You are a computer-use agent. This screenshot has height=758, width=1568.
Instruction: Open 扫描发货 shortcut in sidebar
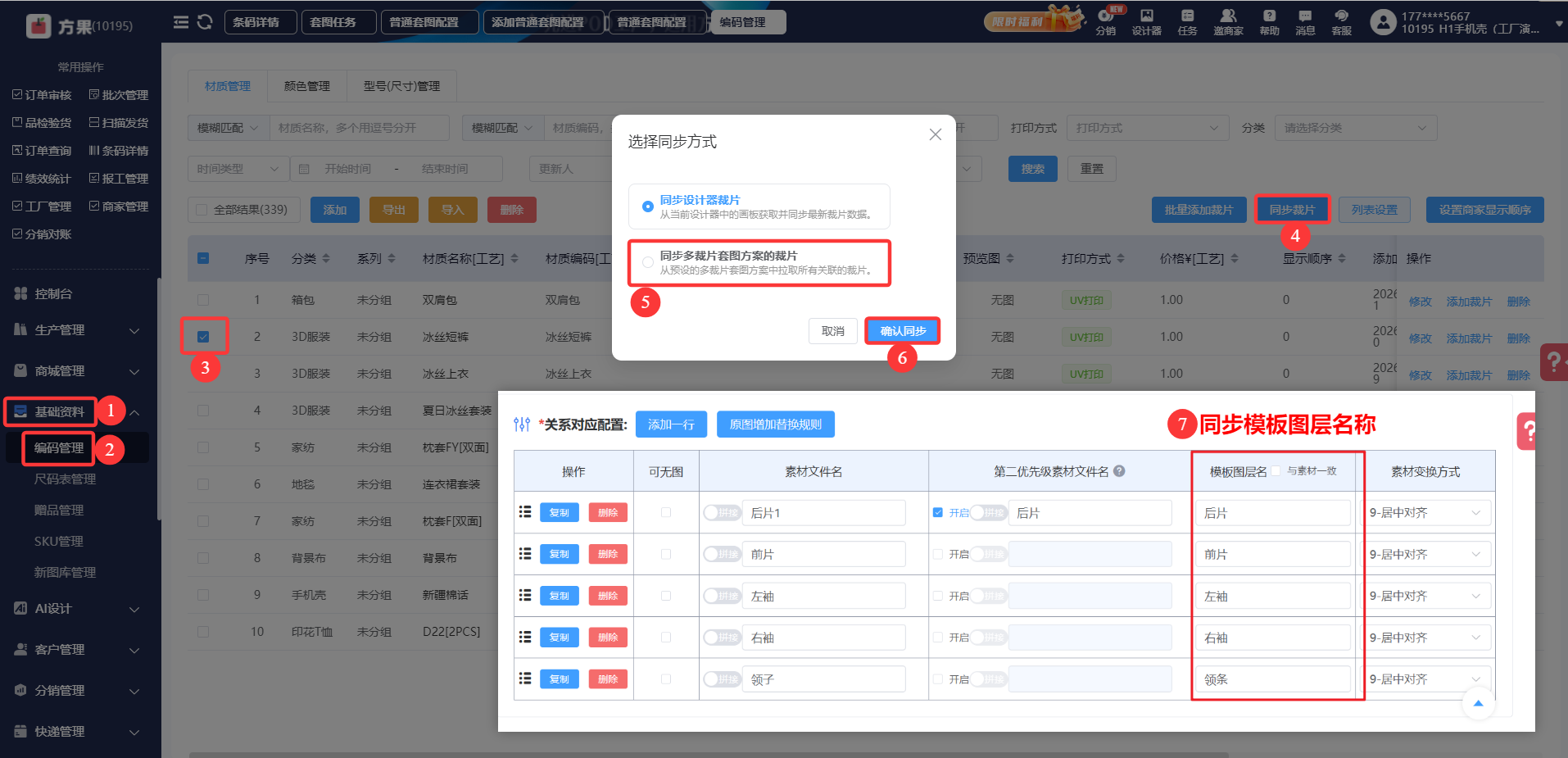click(119, 123)
